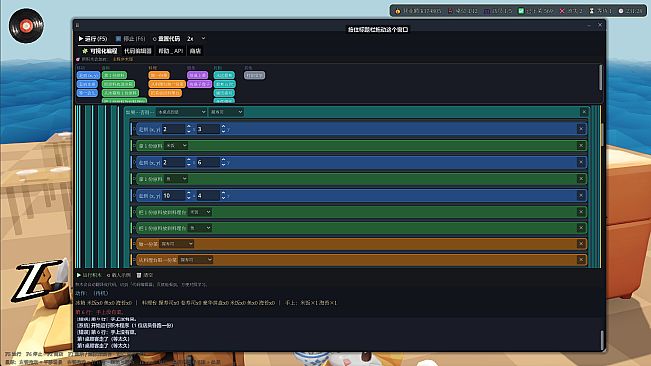
Task: Pick the blue 走到 (x, y) palette block
Action: point(88,76)
